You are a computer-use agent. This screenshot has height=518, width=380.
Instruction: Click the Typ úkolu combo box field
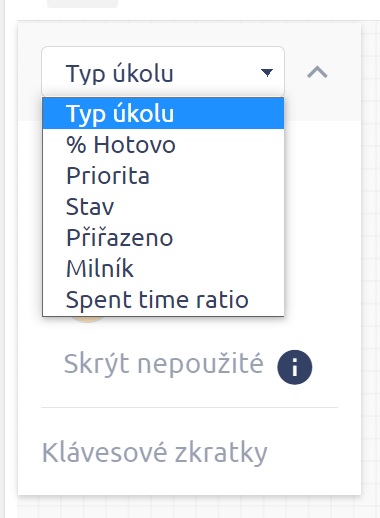click(163, 72)
